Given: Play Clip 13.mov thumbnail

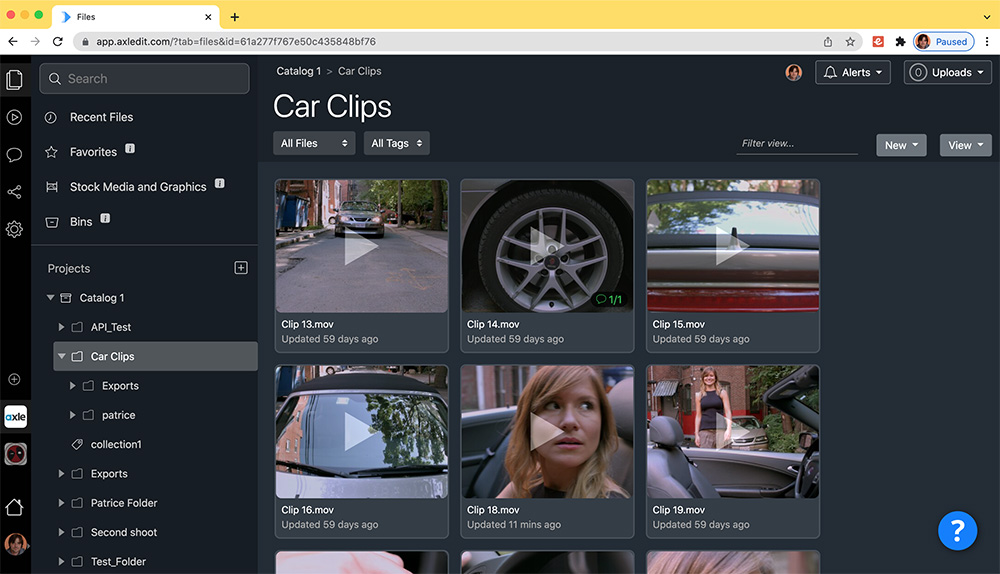Looking at the screenshot, I should point(362,246).
